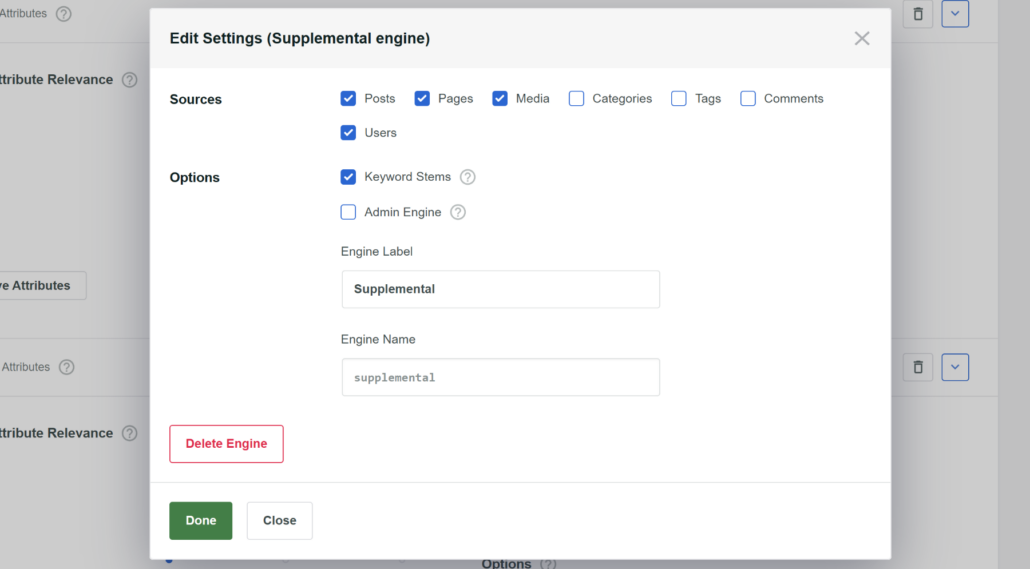Close the Edit Settings dialog with X

862,39
